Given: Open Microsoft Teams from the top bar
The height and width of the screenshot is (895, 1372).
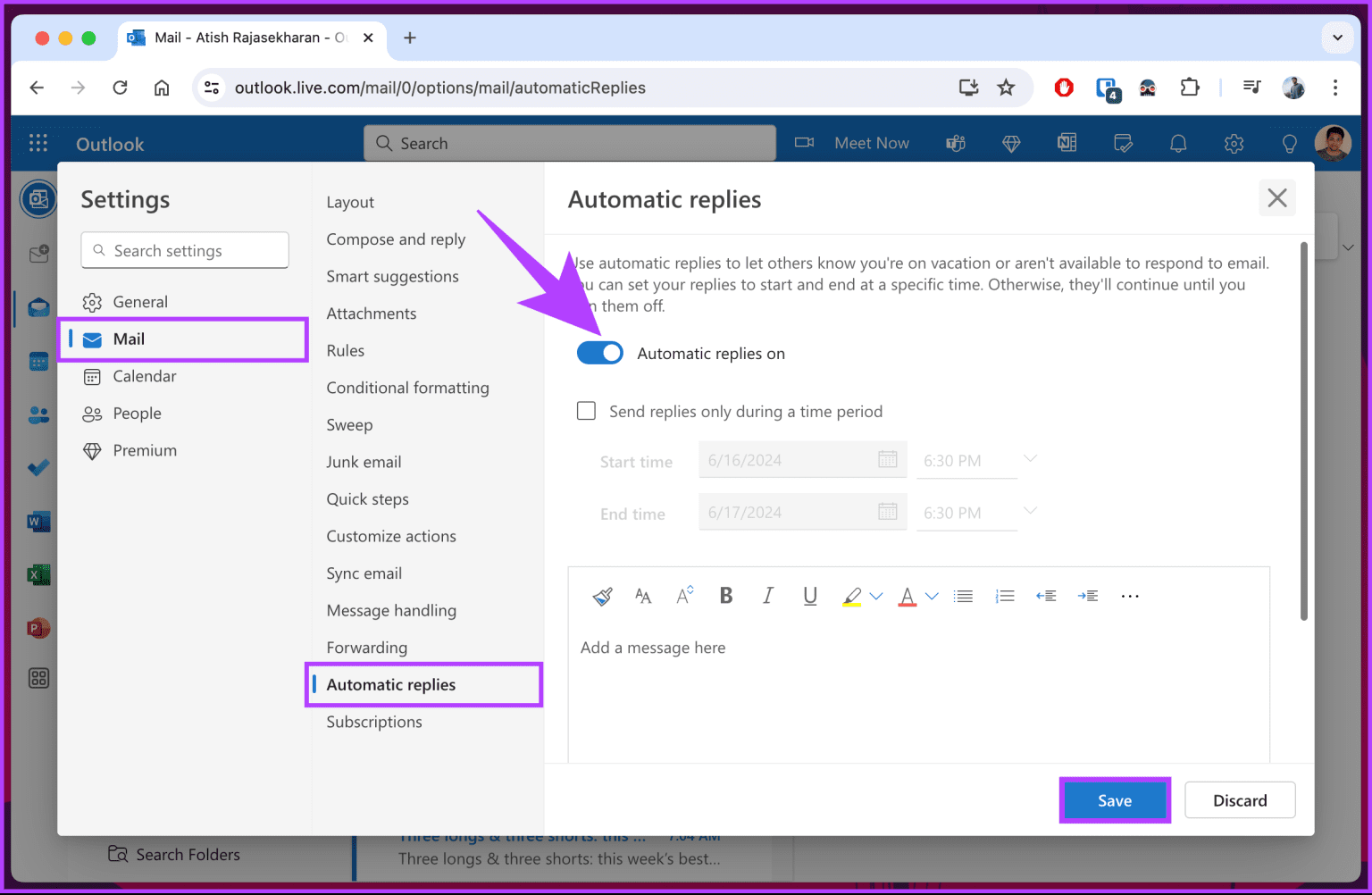Looking at the screenshot, I should 956,143.
